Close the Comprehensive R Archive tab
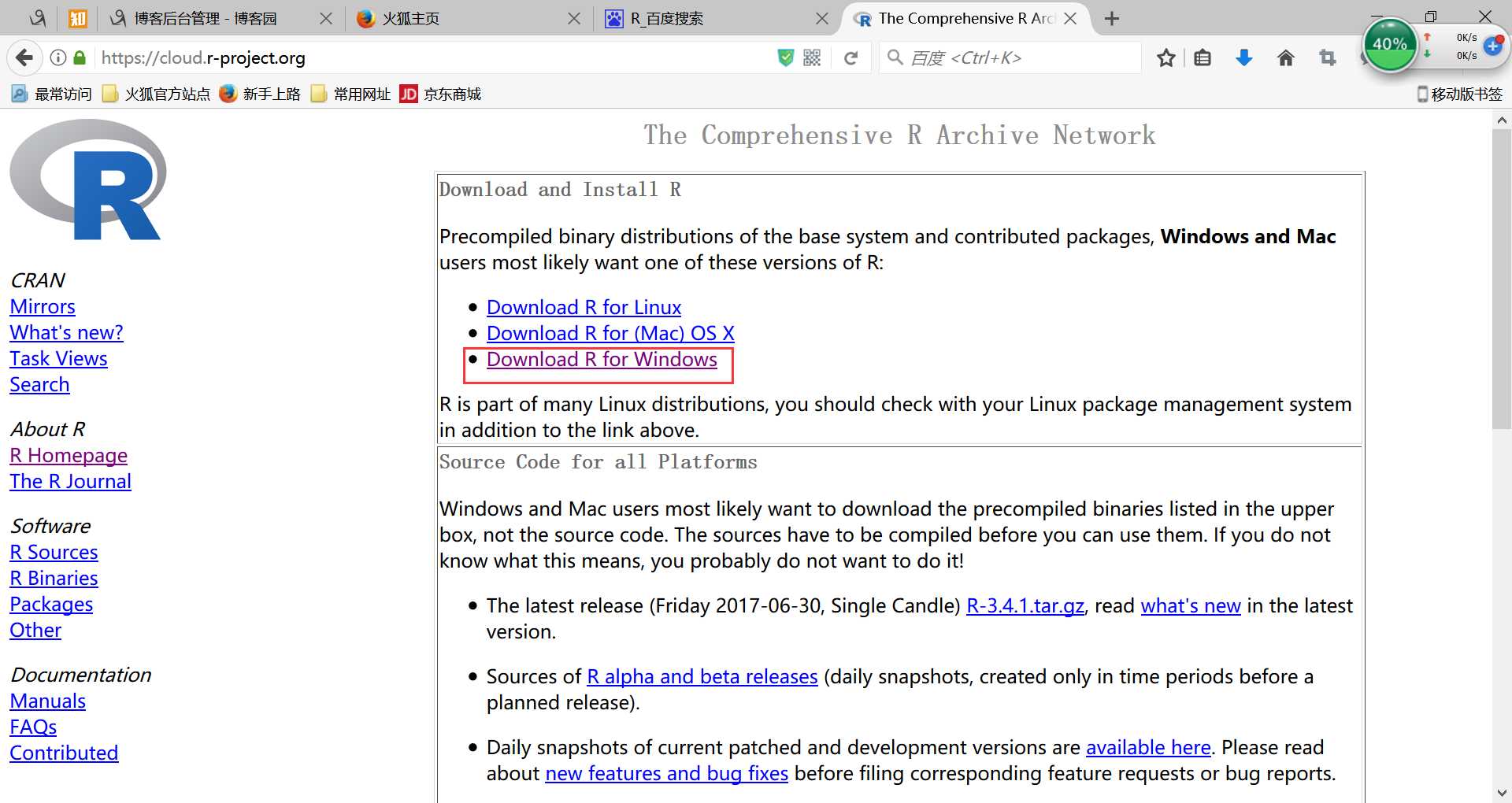Screen dimensions: 1512x803 tap(1070, 18)
